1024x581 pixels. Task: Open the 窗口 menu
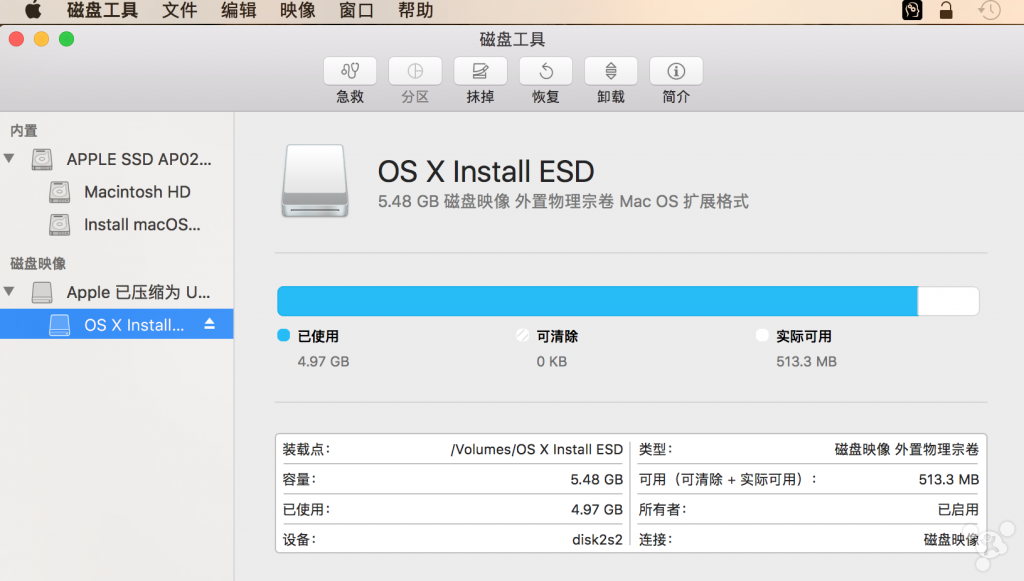tap(356, 10)
